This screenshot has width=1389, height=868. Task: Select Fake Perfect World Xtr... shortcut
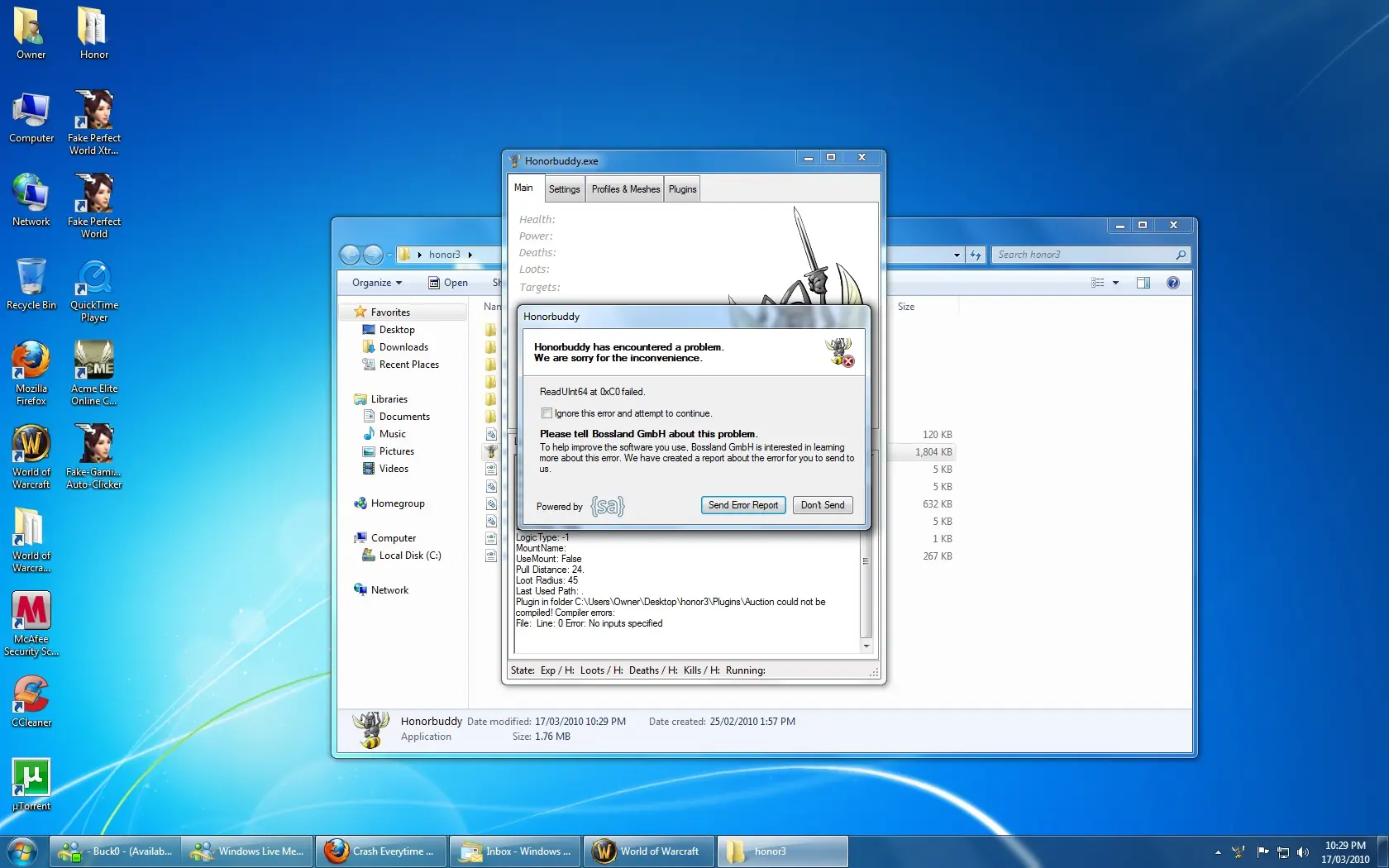tap(93, 122)
